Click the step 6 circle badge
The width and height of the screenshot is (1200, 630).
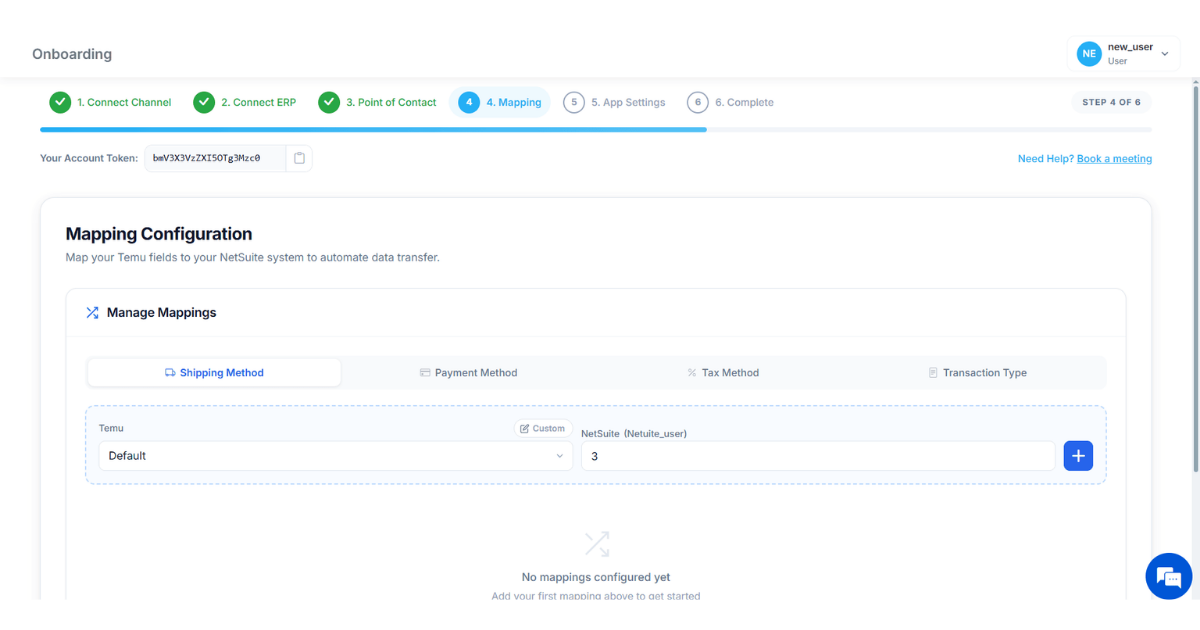698,102
